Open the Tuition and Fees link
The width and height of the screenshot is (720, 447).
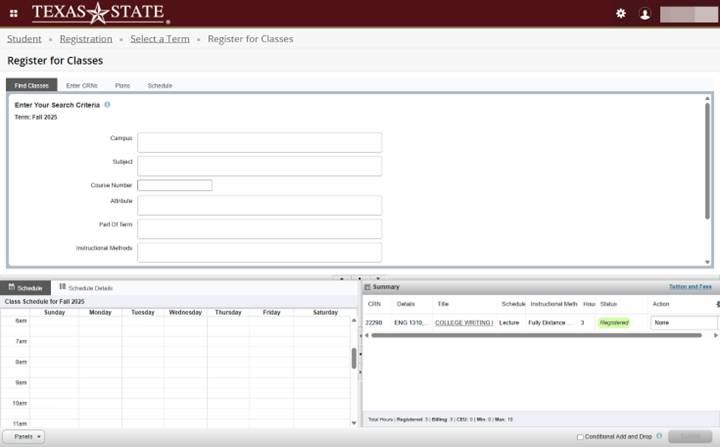pos(689,287)
